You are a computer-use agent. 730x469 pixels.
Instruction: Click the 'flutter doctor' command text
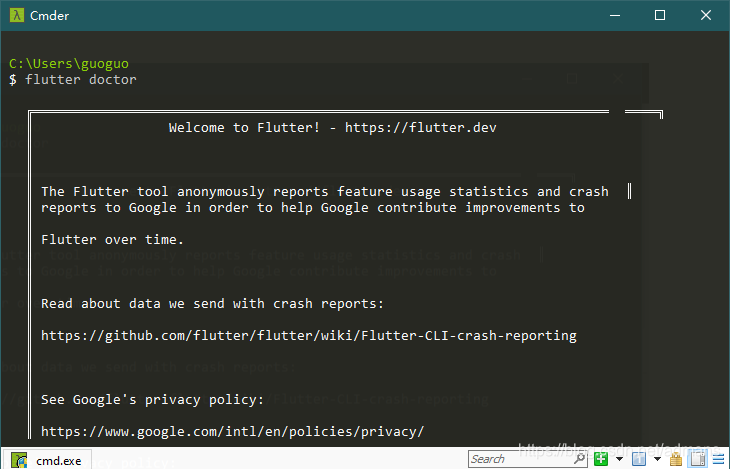click(x=81, y=80)
